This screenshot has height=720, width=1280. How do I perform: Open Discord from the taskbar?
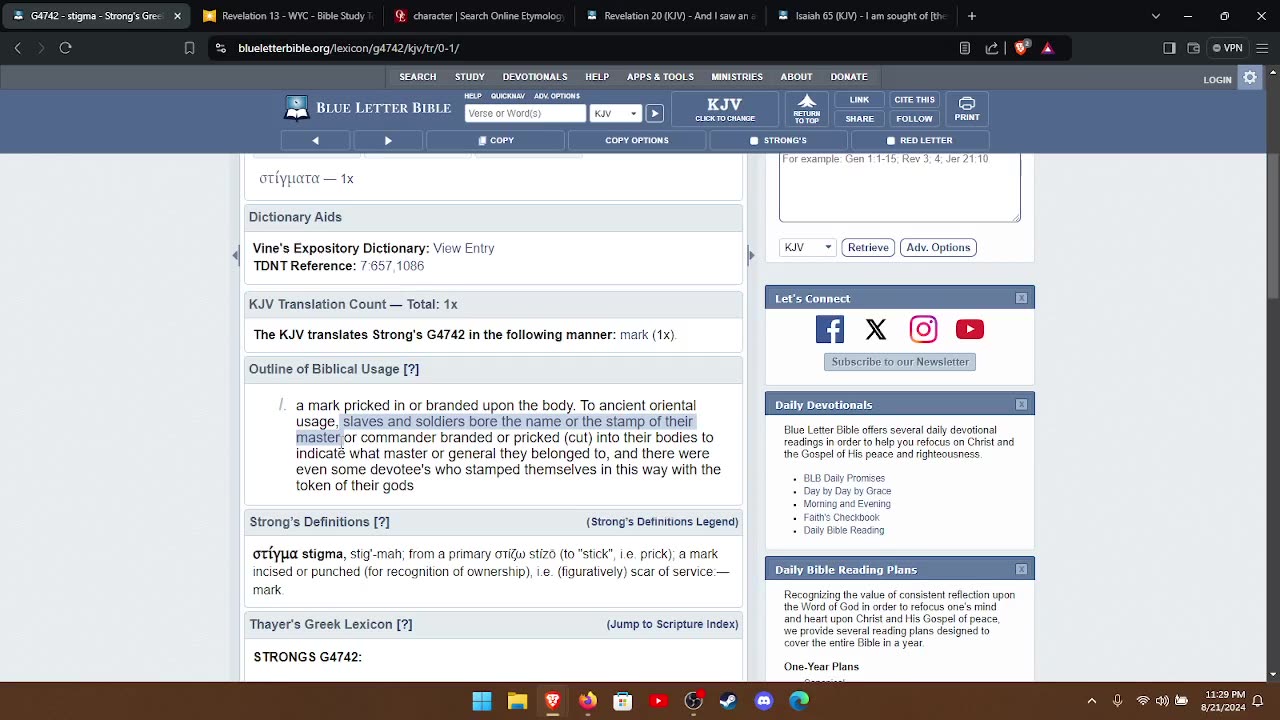coord(764,701)
